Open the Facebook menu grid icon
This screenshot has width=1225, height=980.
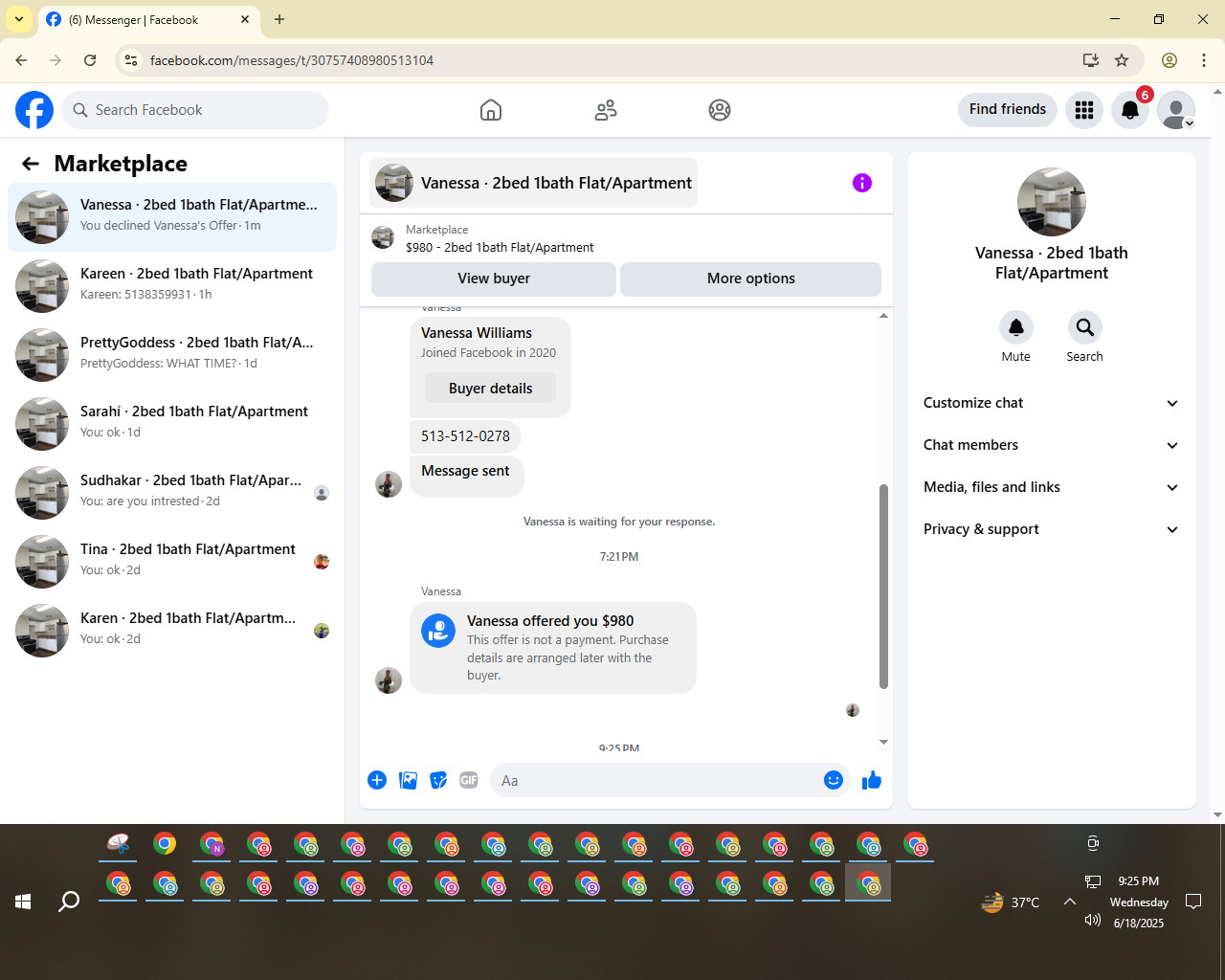pos(1084,110)
